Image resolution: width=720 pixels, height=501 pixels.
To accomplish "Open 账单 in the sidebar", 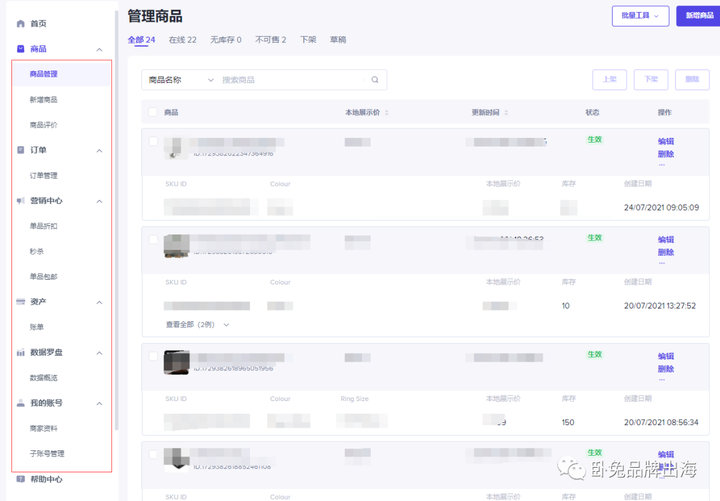I will click(37, 327).
